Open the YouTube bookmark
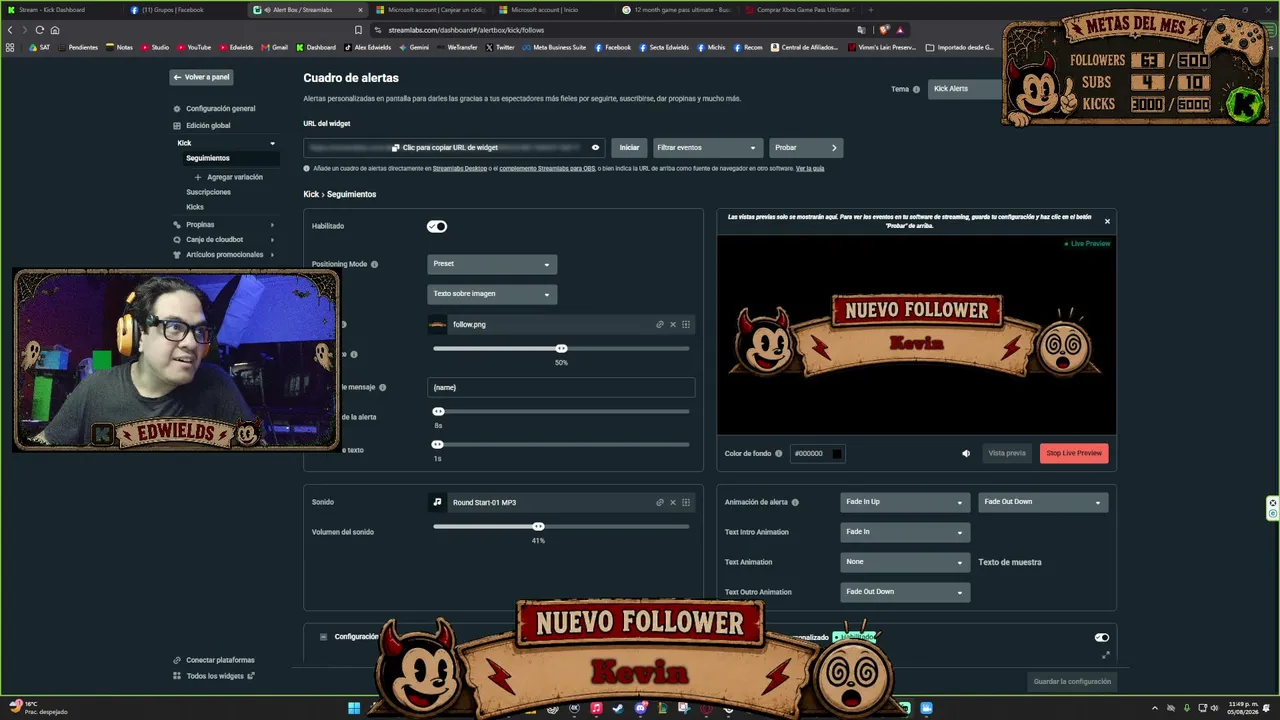 [194, 47]
